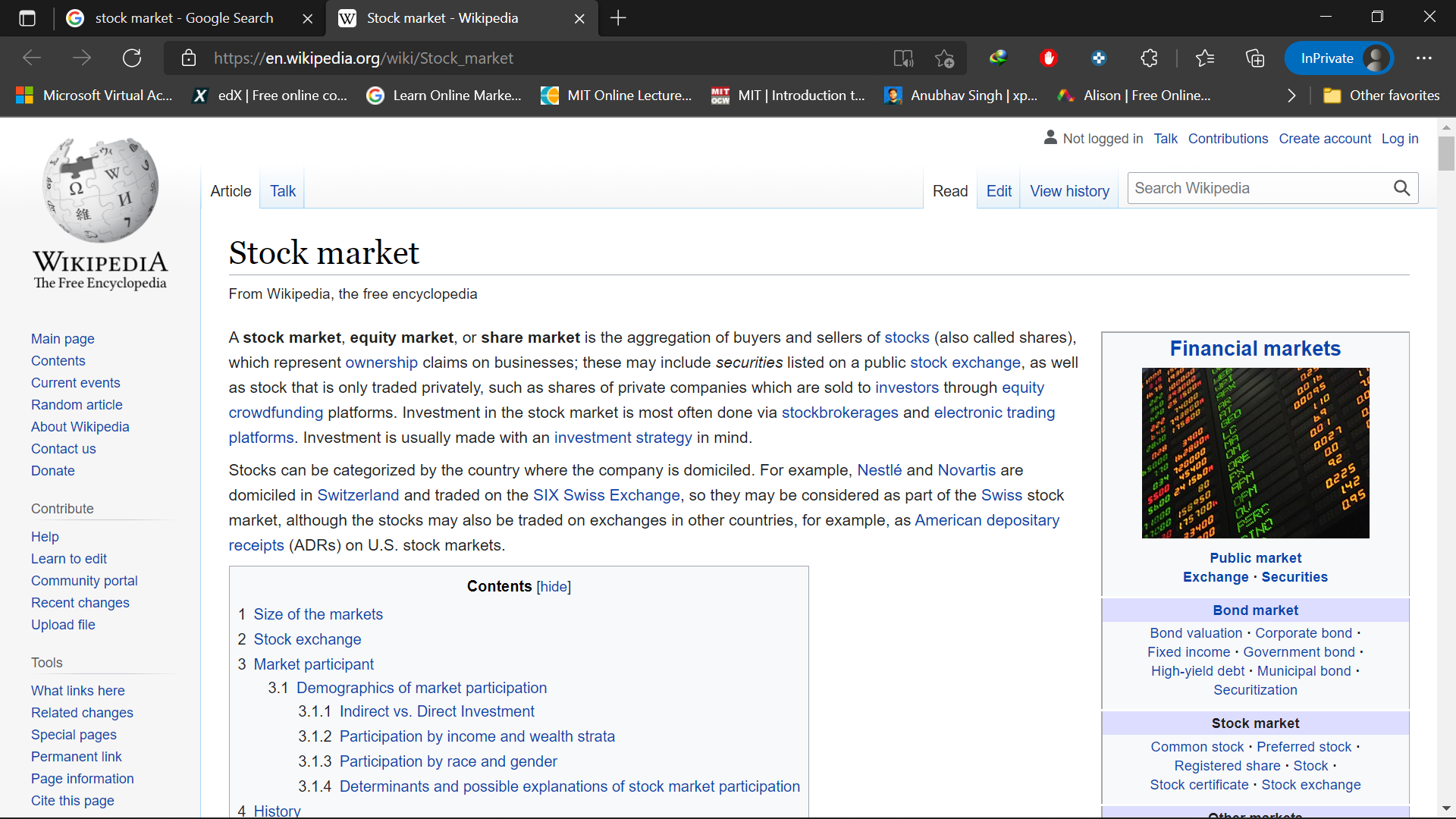This screenshot has width=1456, height=819.
Task: Open the Create account link
Action: 1325,139
